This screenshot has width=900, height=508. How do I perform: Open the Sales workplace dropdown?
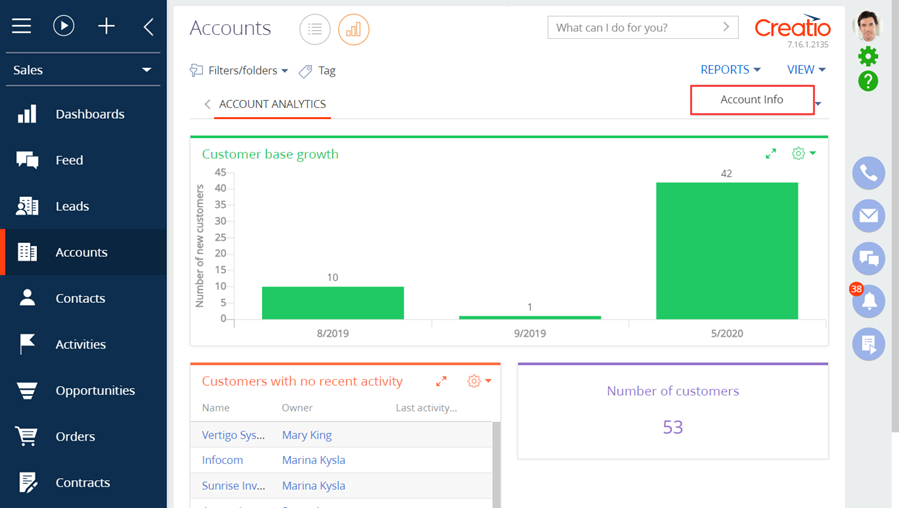[x=83, y=70]
